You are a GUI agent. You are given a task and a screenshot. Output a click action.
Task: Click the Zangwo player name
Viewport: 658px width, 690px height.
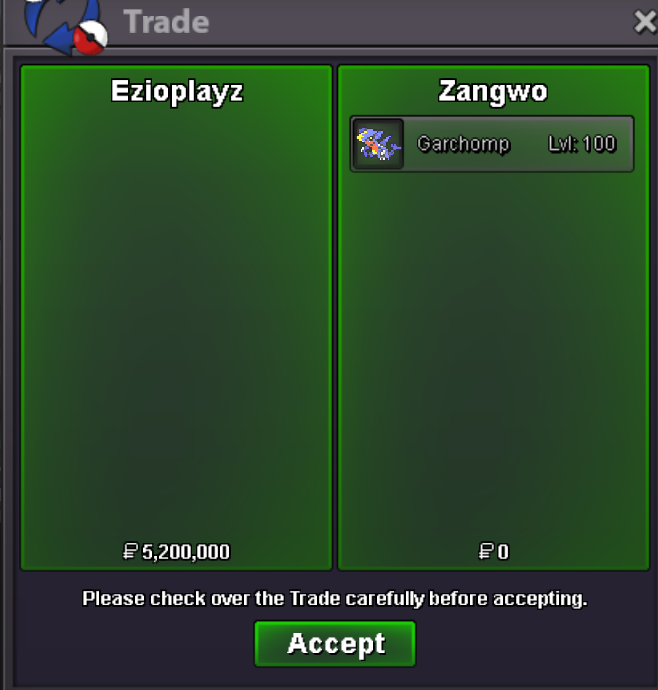(493, 92)
